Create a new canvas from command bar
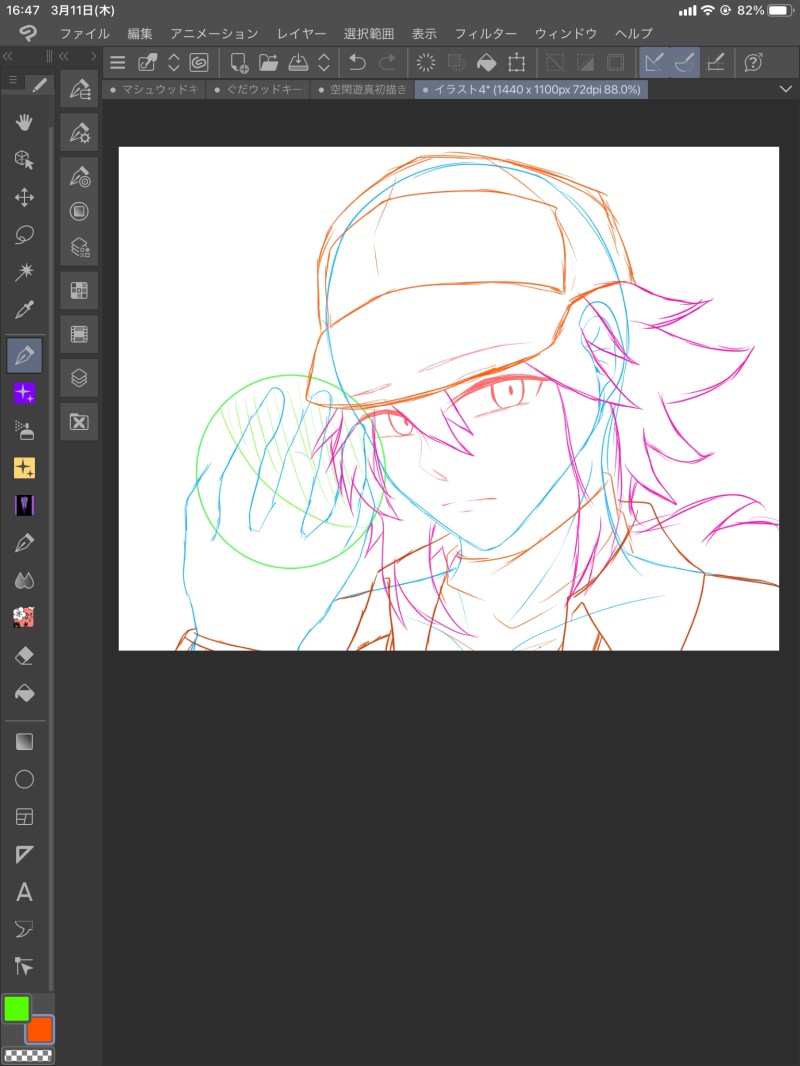This screenshot has width=800, height=1066. (x=239, y=63)
